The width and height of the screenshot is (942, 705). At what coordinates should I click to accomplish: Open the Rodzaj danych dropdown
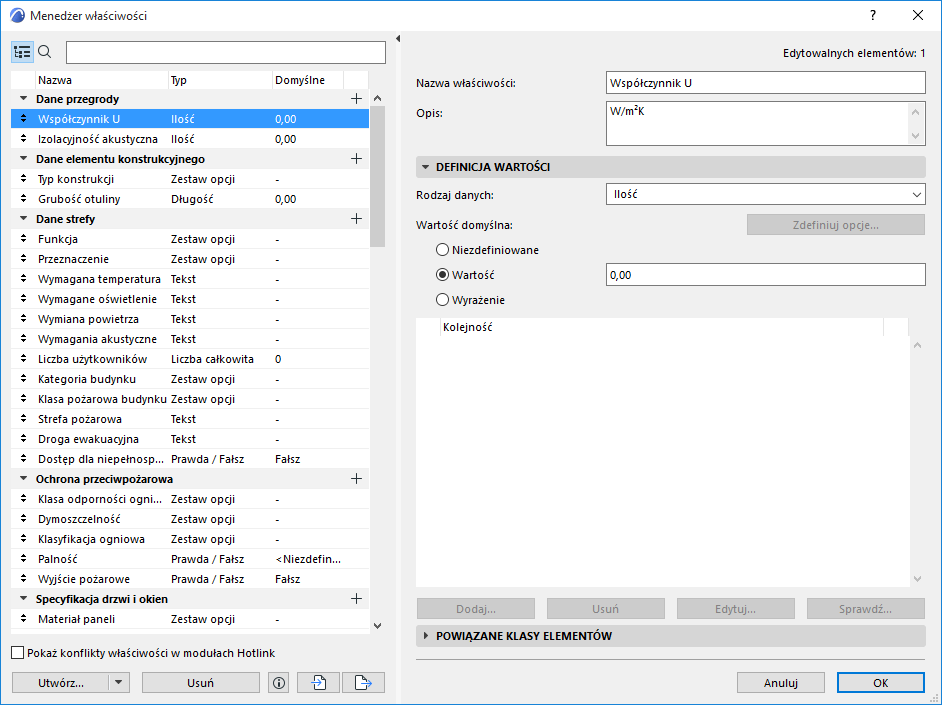(x=765, y=195)
